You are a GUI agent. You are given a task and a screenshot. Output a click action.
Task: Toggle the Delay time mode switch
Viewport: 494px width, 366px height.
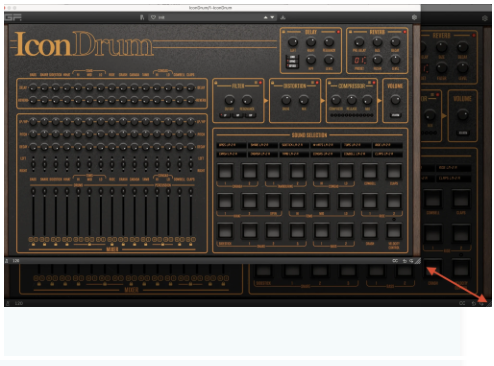point(292,62)
